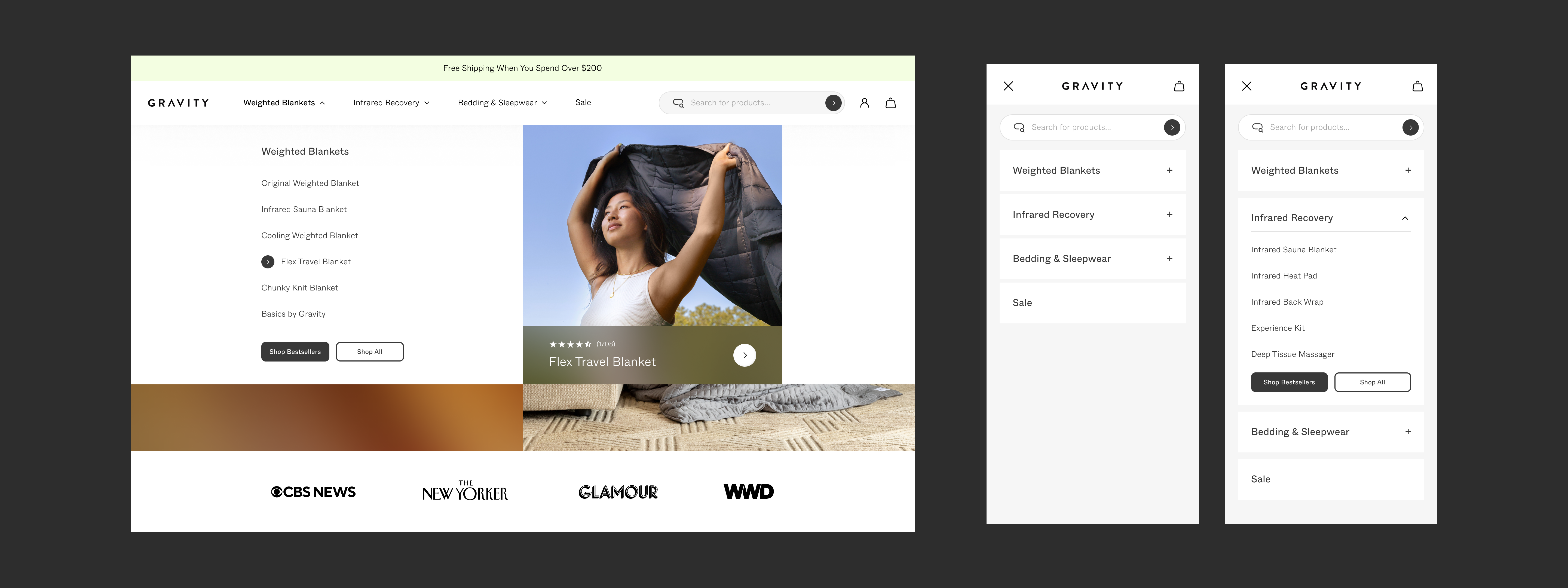The width and height of the screenshot is (1568, 588).
Task: Open Sale in middle mobile menu
Action: point(1093,302)
